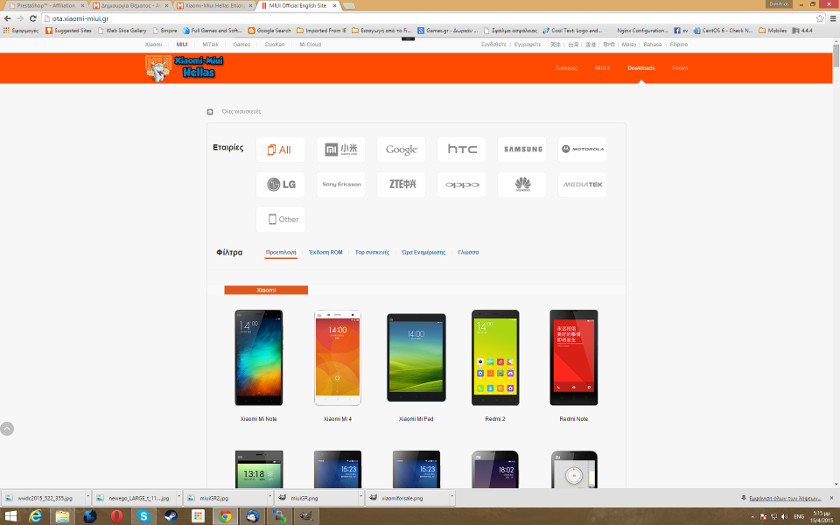Open the Forum menu in header
This screenshot has height=525, width=840.
click(680, 68)
